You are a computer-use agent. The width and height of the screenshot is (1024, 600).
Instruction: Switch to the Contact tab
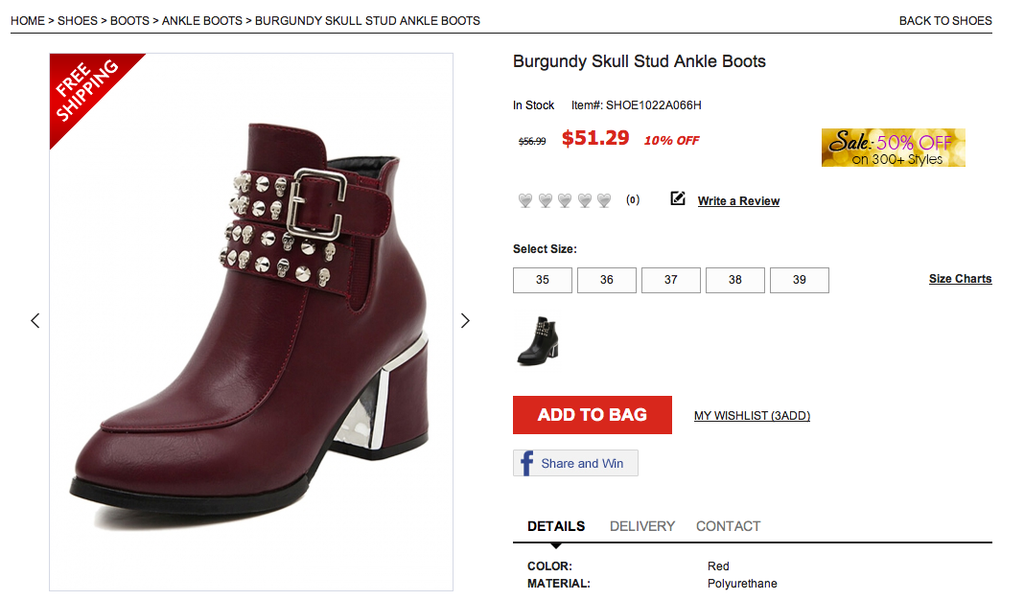tap(728, 526)
